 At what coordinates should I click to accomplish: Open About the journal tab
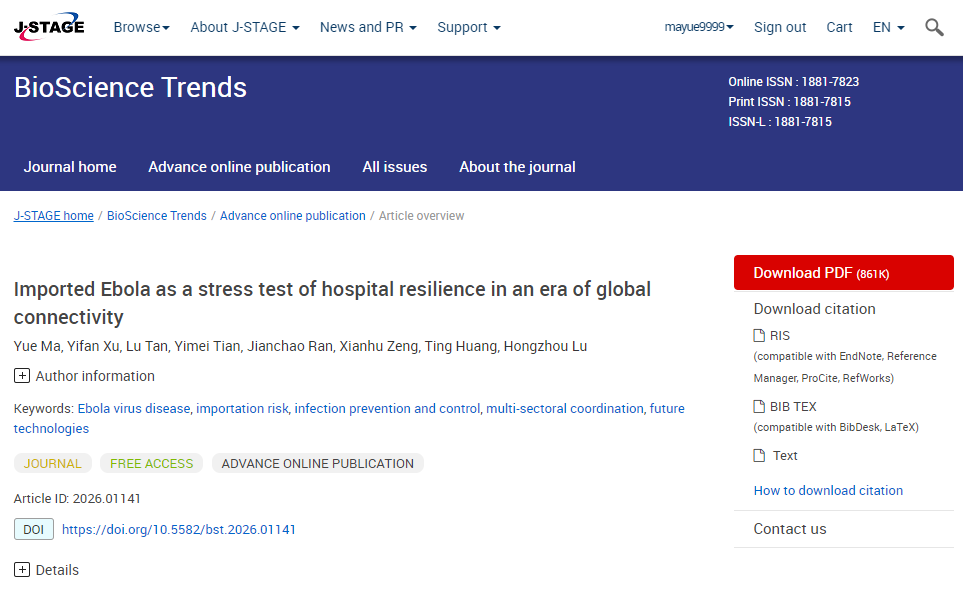point(517,167)
